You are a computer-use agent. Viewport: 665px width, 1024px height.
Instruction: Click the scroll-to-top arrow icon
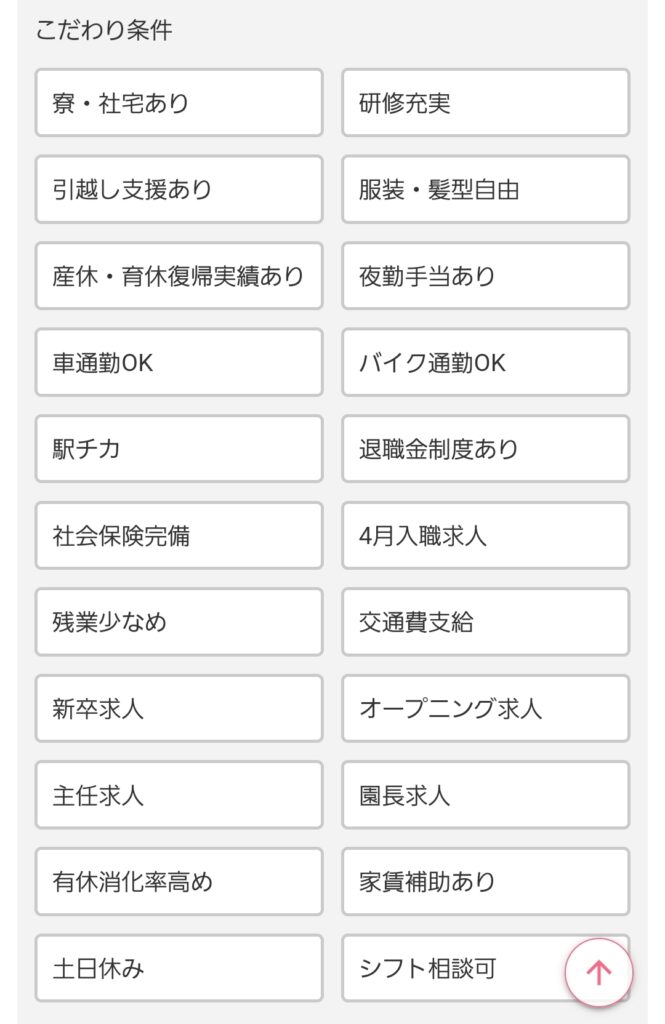597,969
